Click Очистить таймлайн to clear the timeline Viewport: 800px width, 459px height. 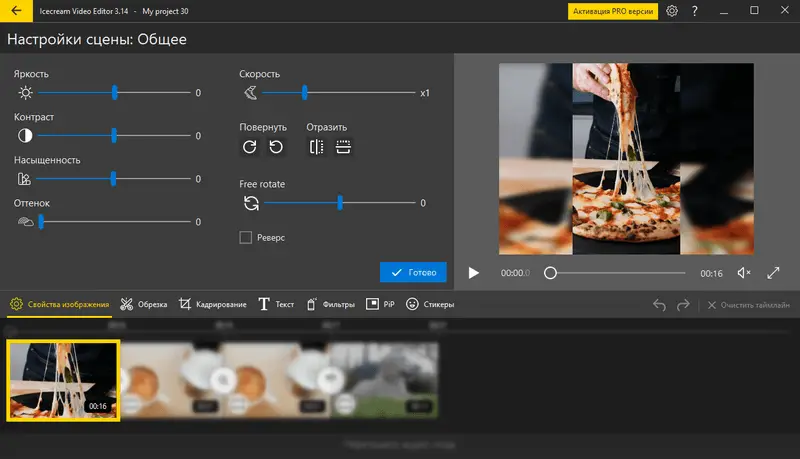point(748,305)
